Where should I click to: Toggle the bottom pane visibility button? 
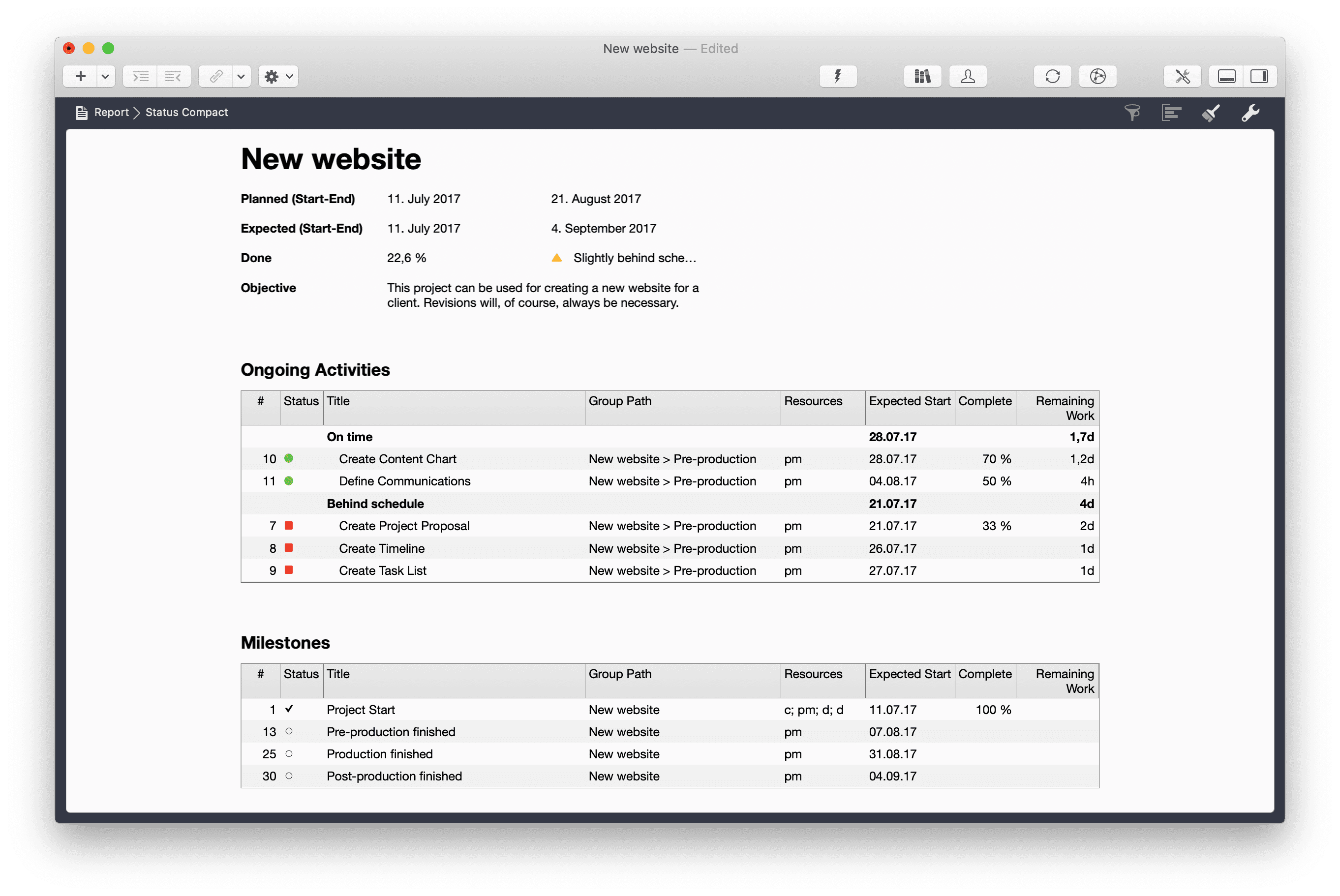click(1225, 76)
